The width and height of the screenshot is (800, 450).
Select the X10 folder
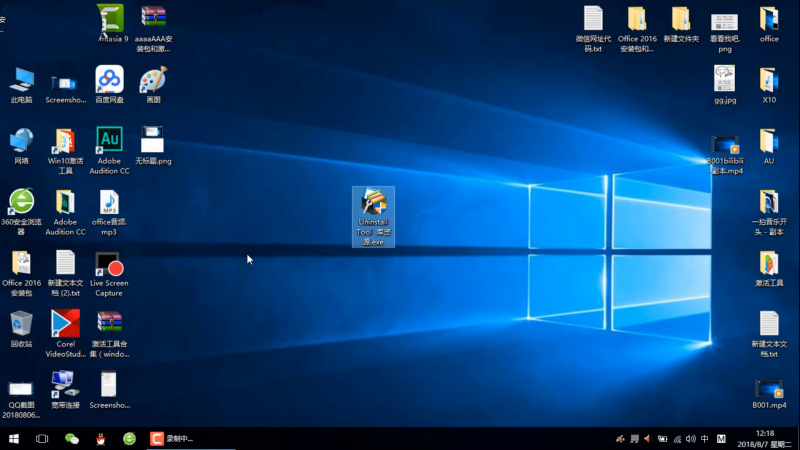pos(769,84)
